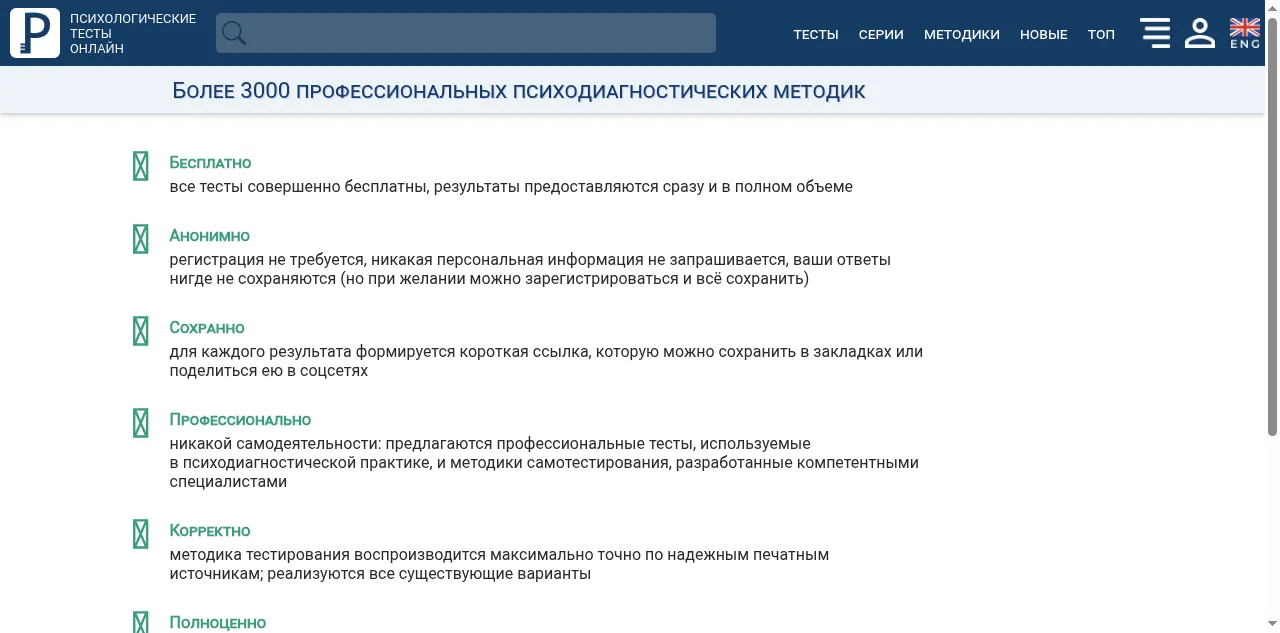The width and height of the screenshot is (1280, 633).
Task: Switch language with the ENG flag icon
Action: click(1245, 33)
